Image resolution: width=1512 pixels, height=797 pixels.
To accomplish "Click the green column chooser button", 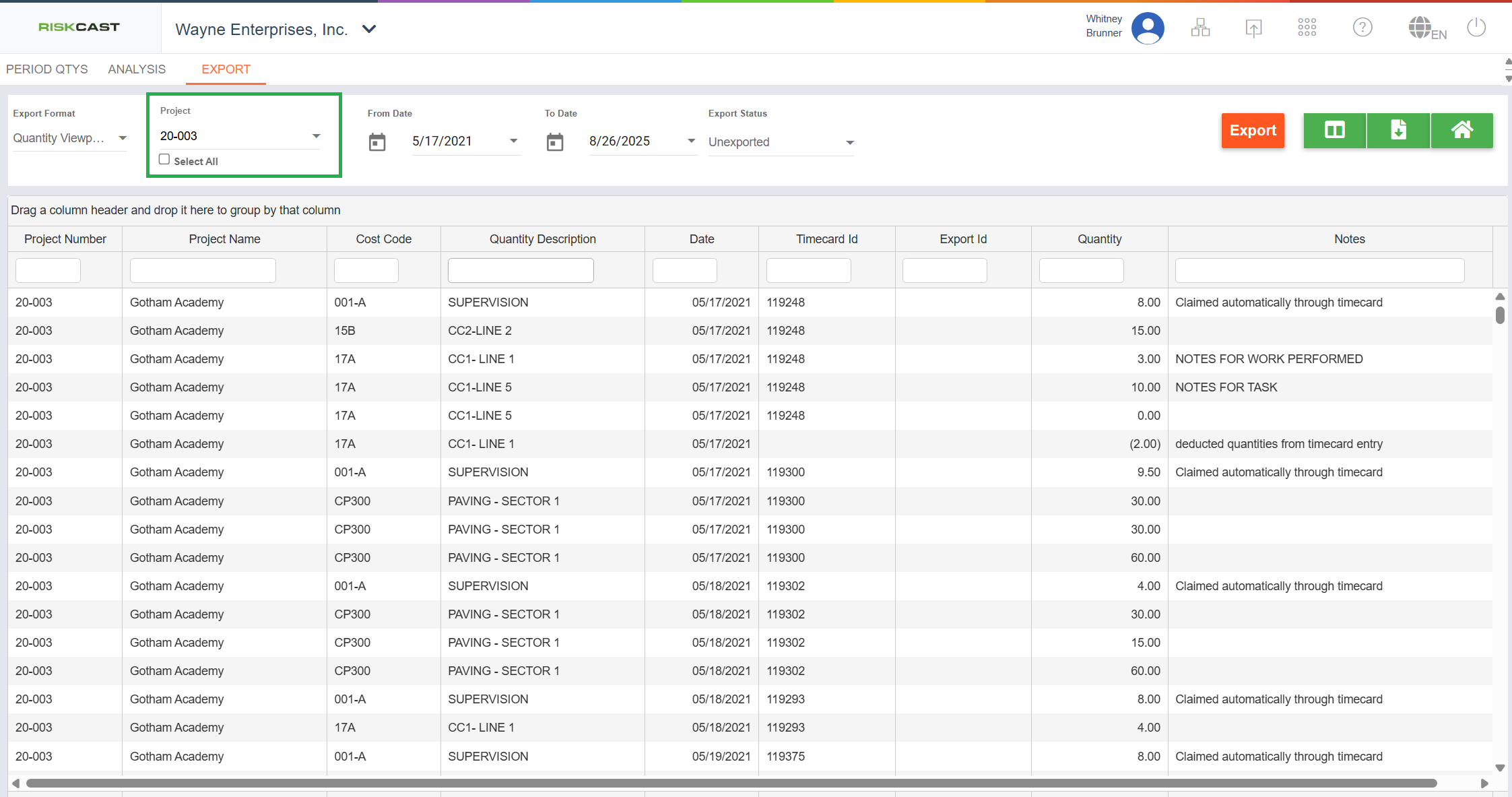I will pos(1334,130).
